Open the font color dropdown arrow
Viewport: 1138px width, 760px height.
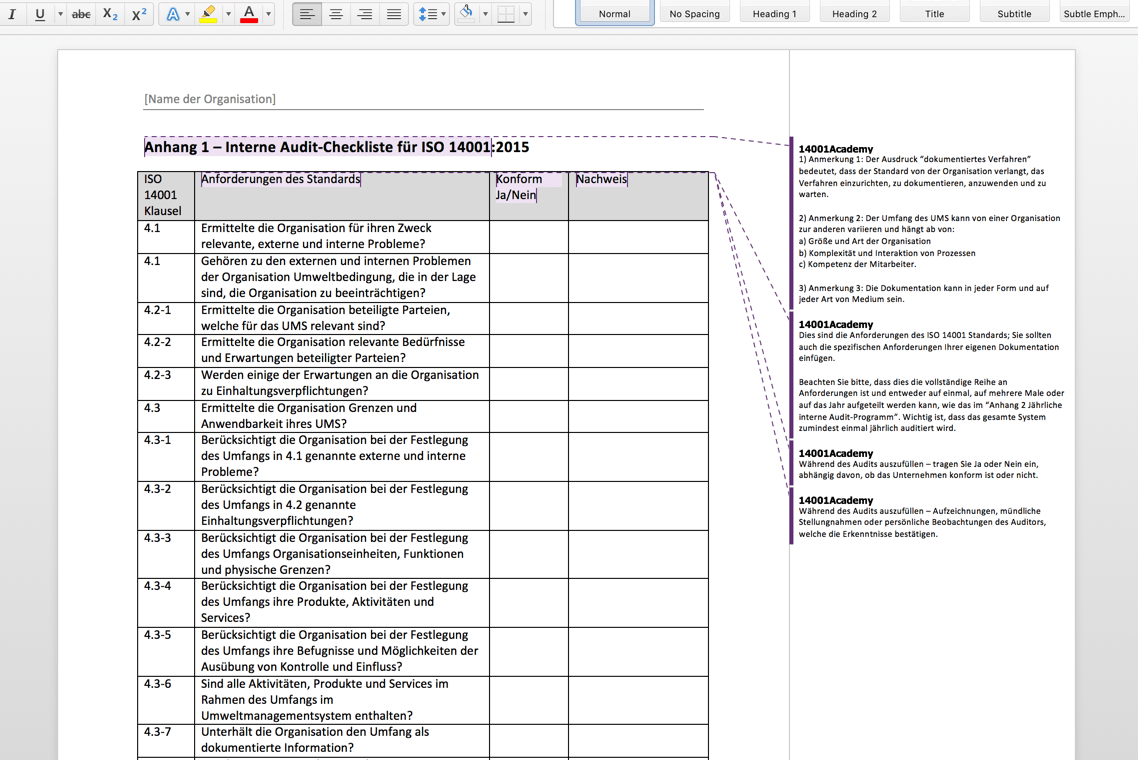pos(268,14)
